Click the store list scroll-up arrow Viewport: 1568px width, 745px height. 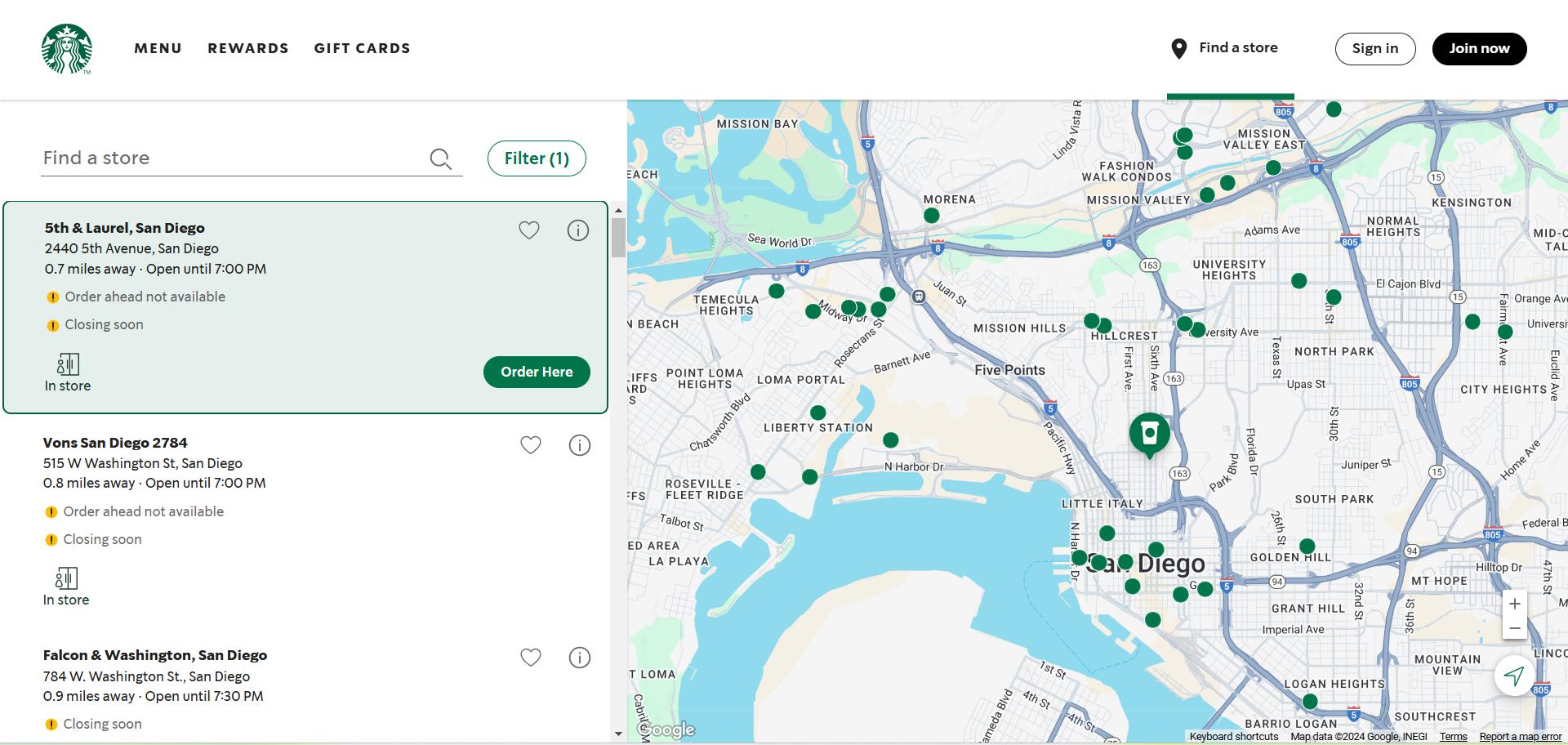pos(618,211)
